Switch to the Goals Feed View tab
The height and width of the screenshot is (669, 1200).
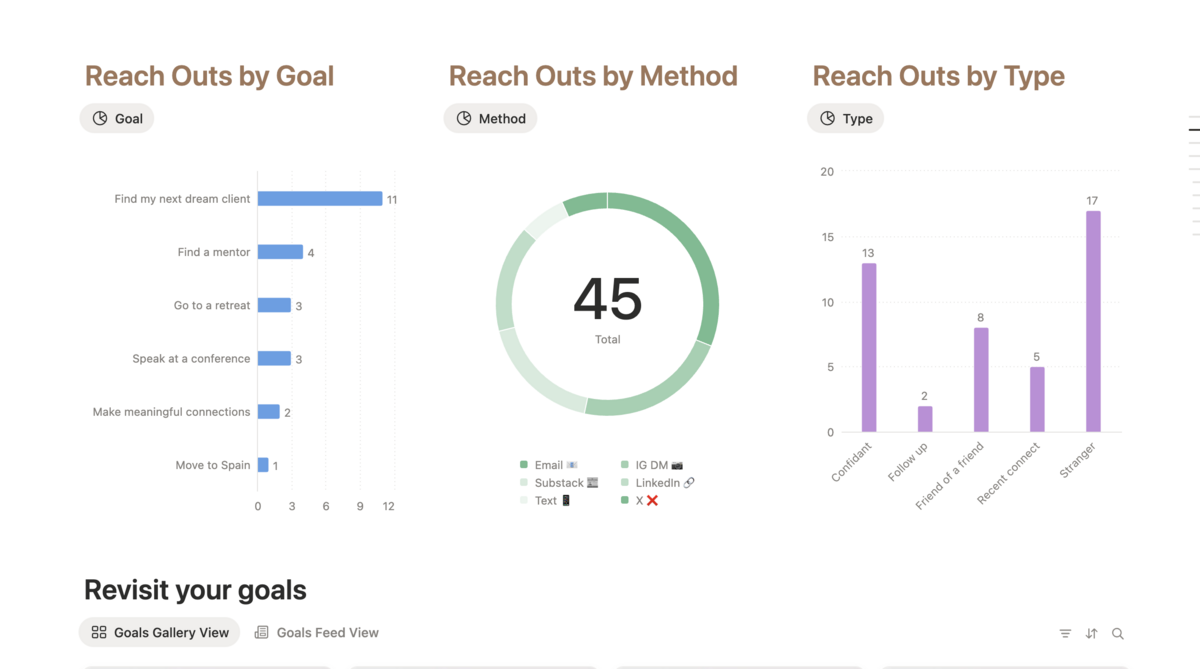(316, 632)
